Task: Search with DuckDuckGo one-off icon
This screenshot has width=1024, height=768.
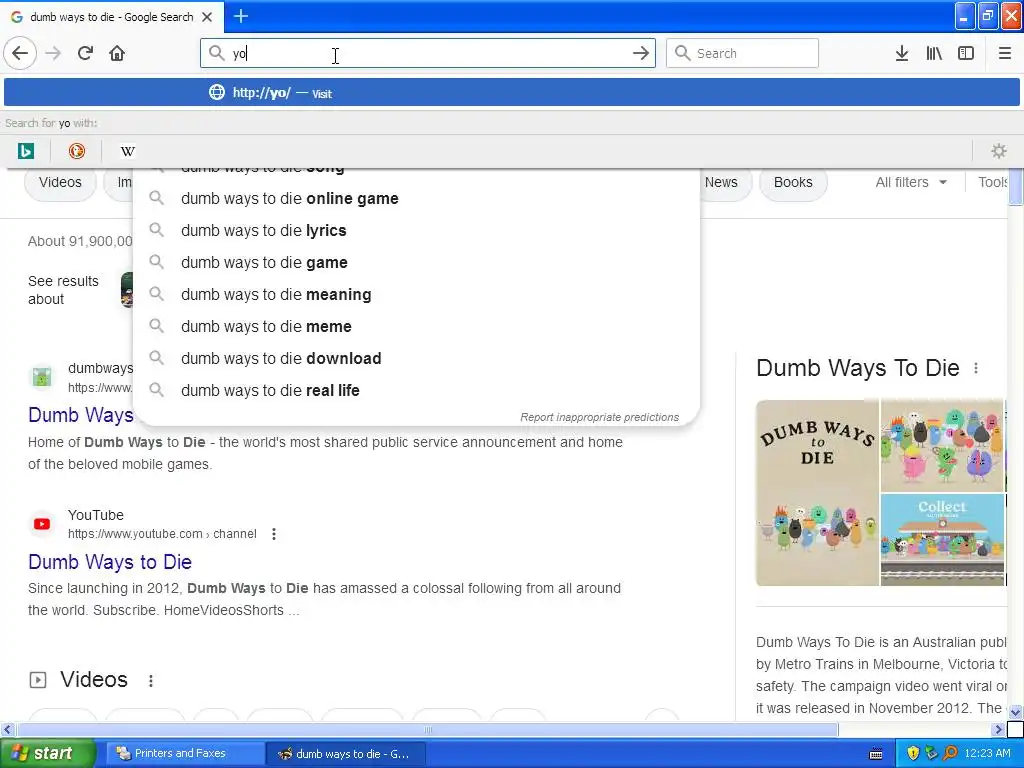Action: click(x=76, y=152)
